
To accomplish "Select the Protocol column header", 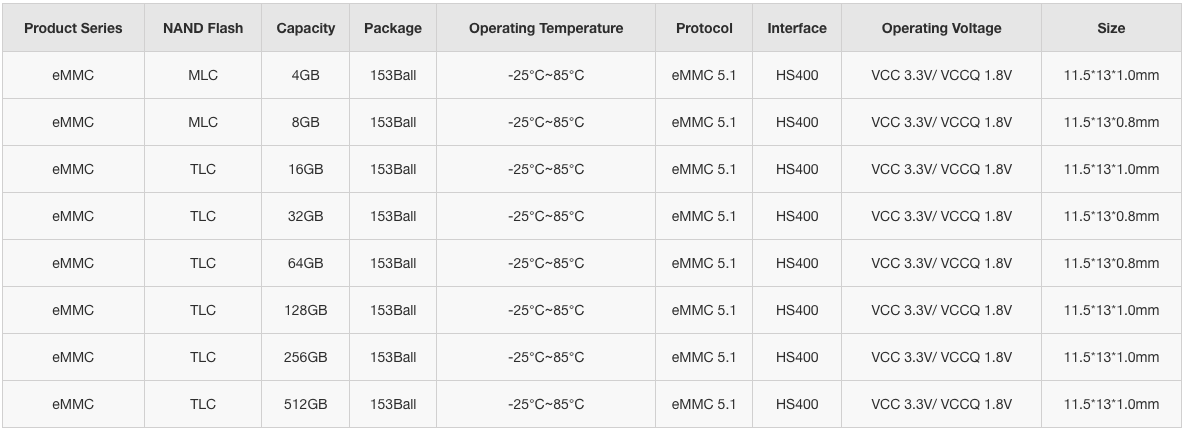I will [704, 28].
